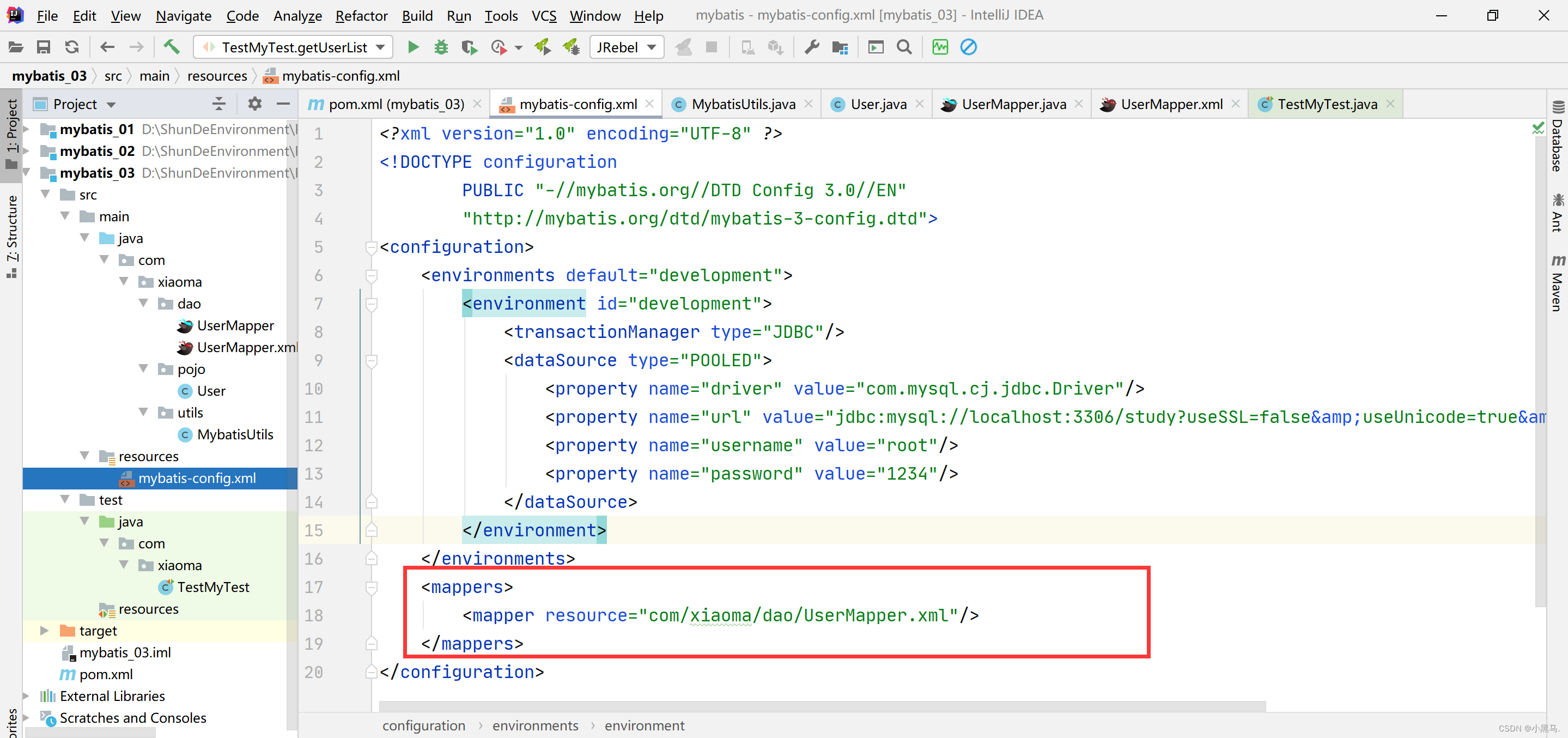
Task: Switch to User.java tab
Action: click(x=878, y=104)
